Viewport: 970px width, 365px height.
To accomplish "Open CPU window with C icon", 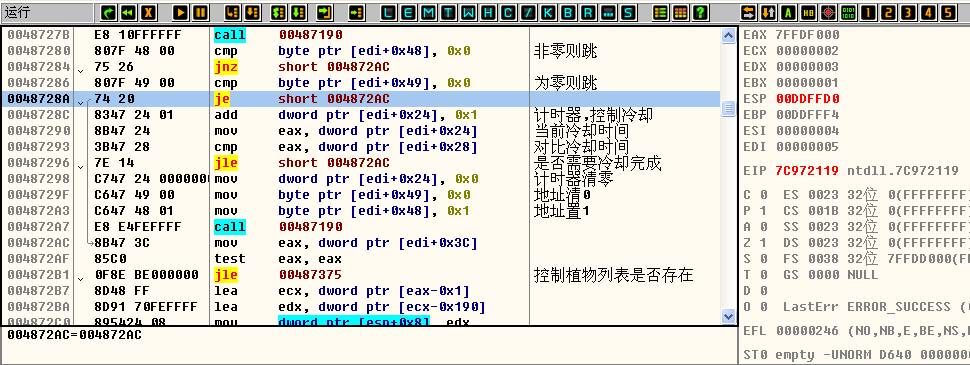I will [508, 12].
